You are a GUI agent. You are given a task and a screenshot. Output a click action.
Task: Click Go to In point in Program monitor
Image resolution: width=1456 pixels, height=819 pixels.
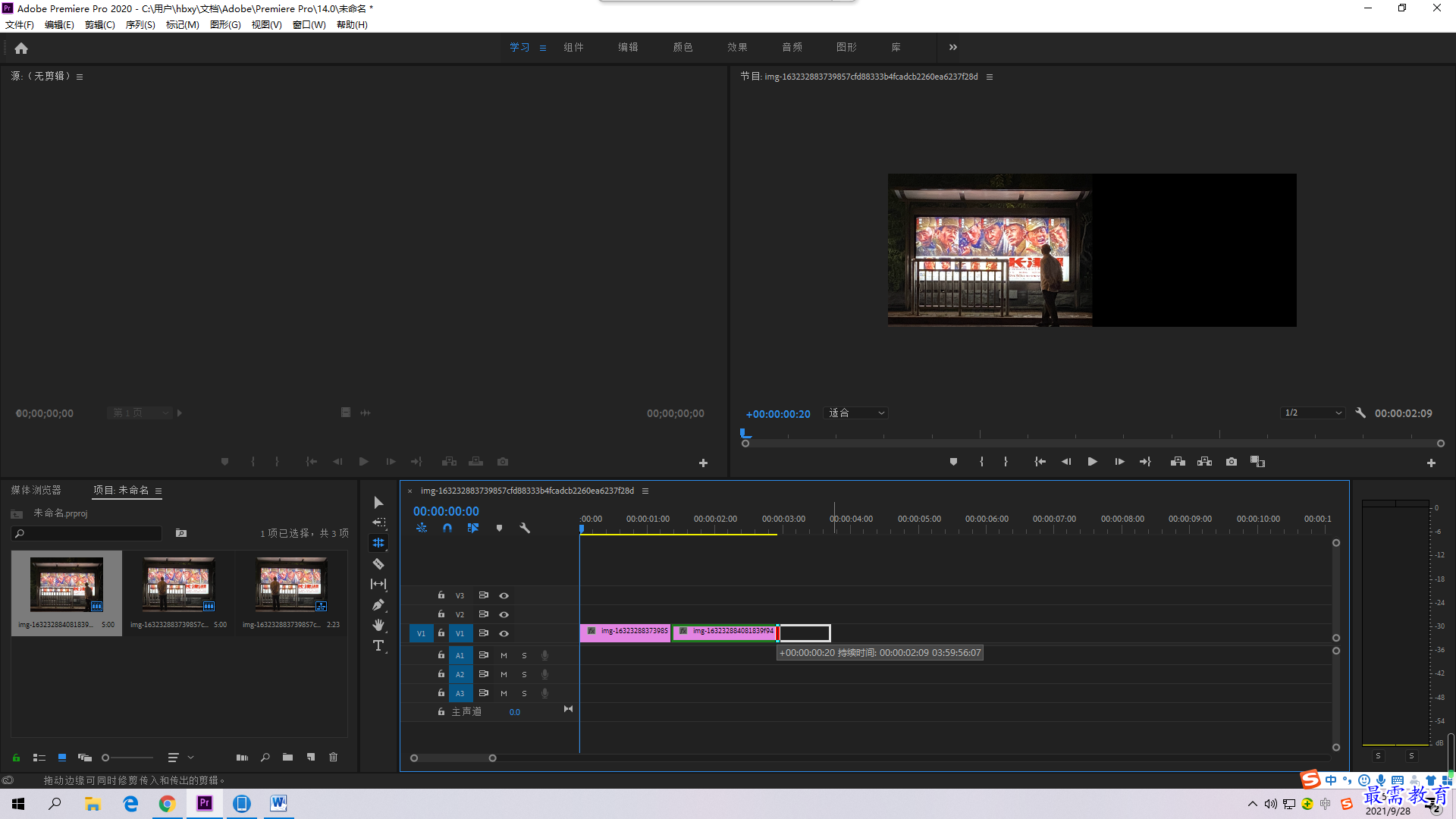[x=1040, y=462]
